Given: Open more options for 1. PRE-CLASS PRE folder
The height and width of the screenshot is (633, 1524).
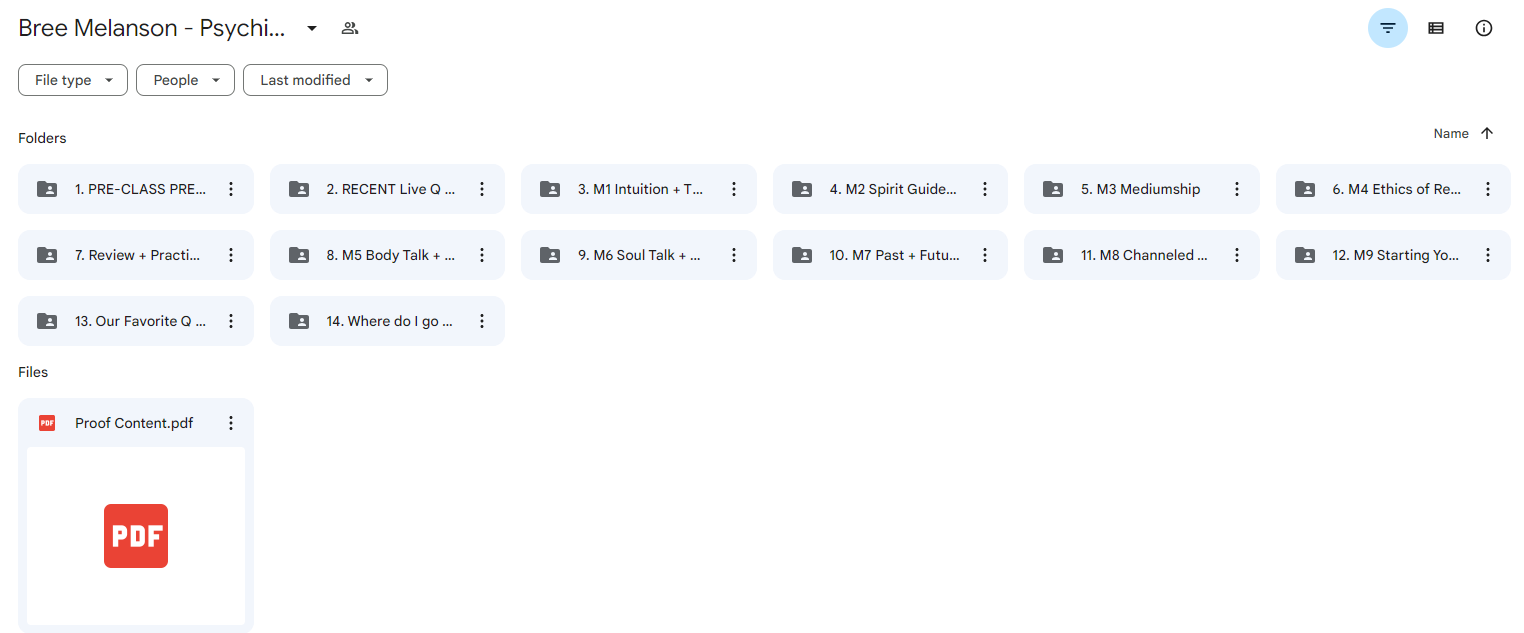Looking at the screenshot, I should pos(231,189).
